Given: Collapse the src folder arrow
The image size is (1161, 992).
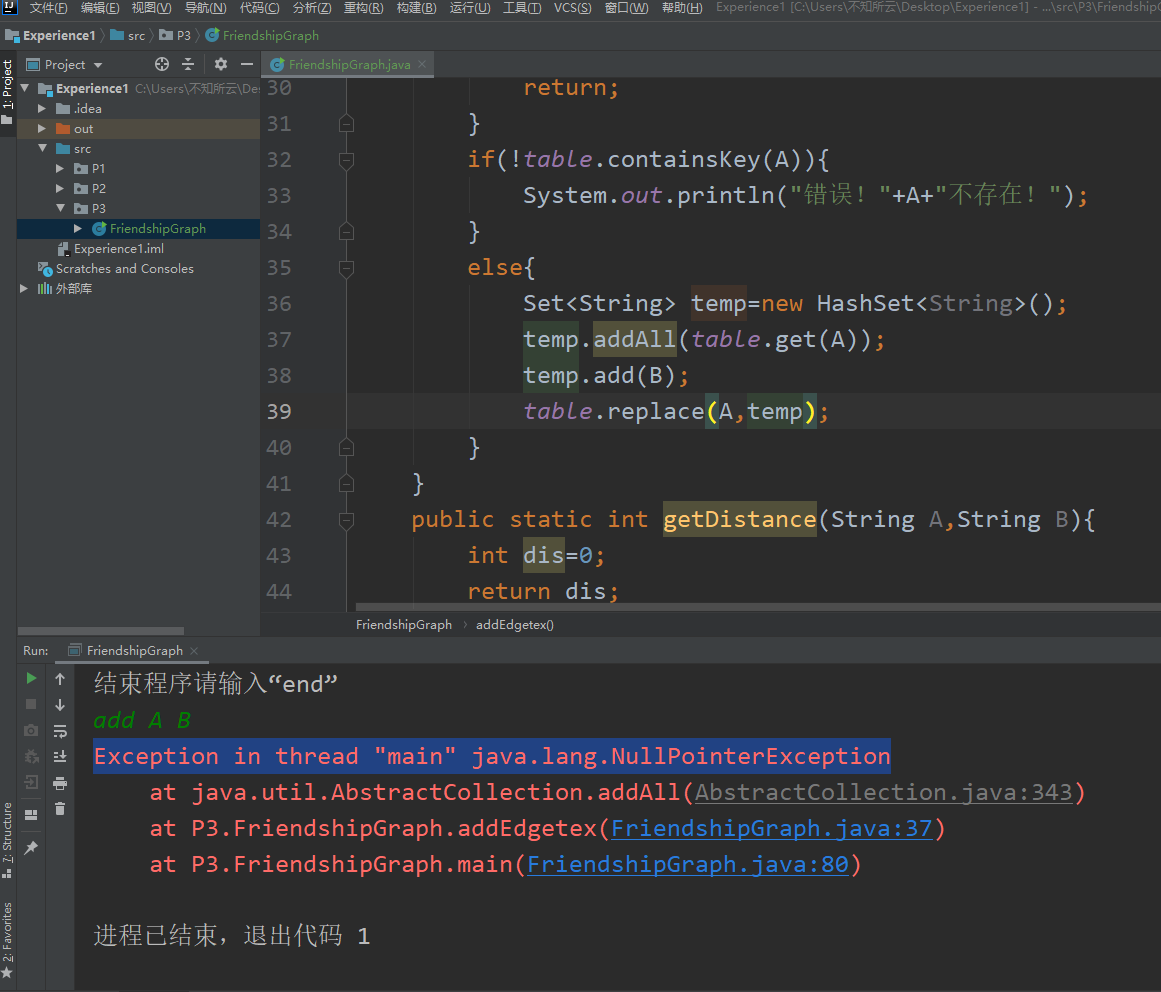Looking at the screenshot, I should pyautogui.click(x=42, y=148).
